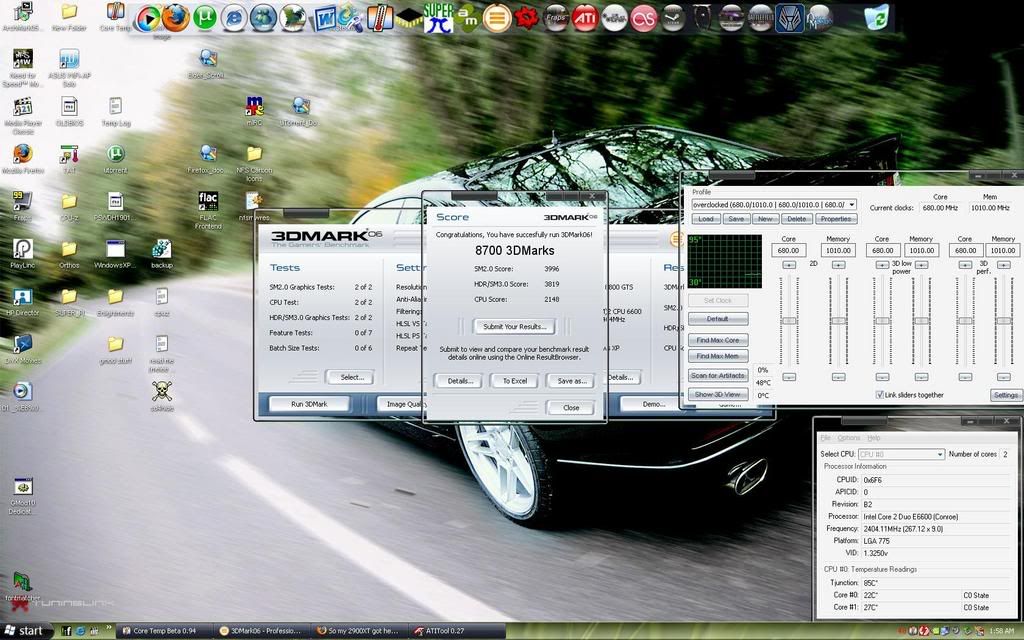Launch µTorrent from the top dock

click(x=204, y=18)
